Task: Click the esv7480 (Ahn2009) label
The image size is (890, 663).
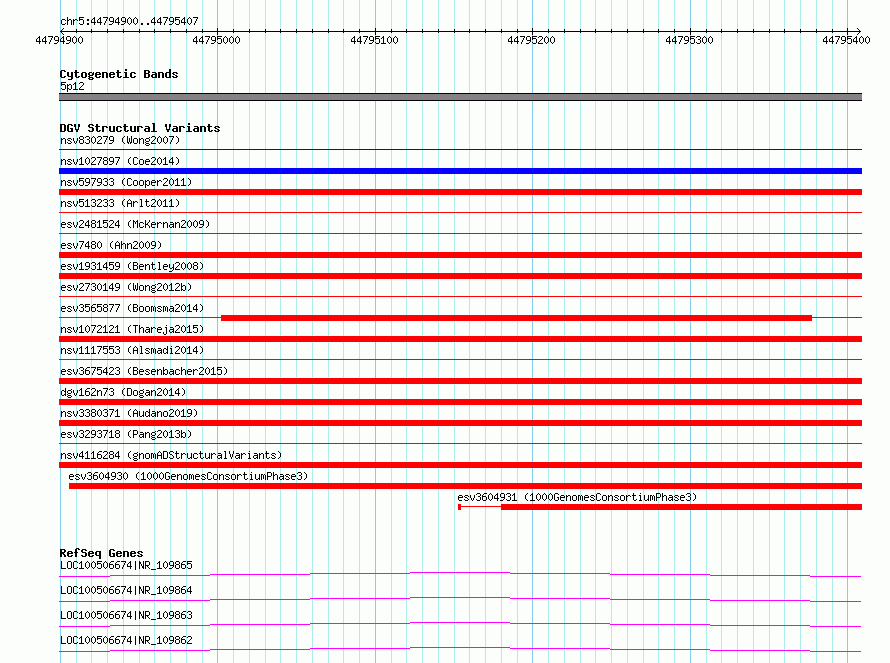Action: [111, 245]
